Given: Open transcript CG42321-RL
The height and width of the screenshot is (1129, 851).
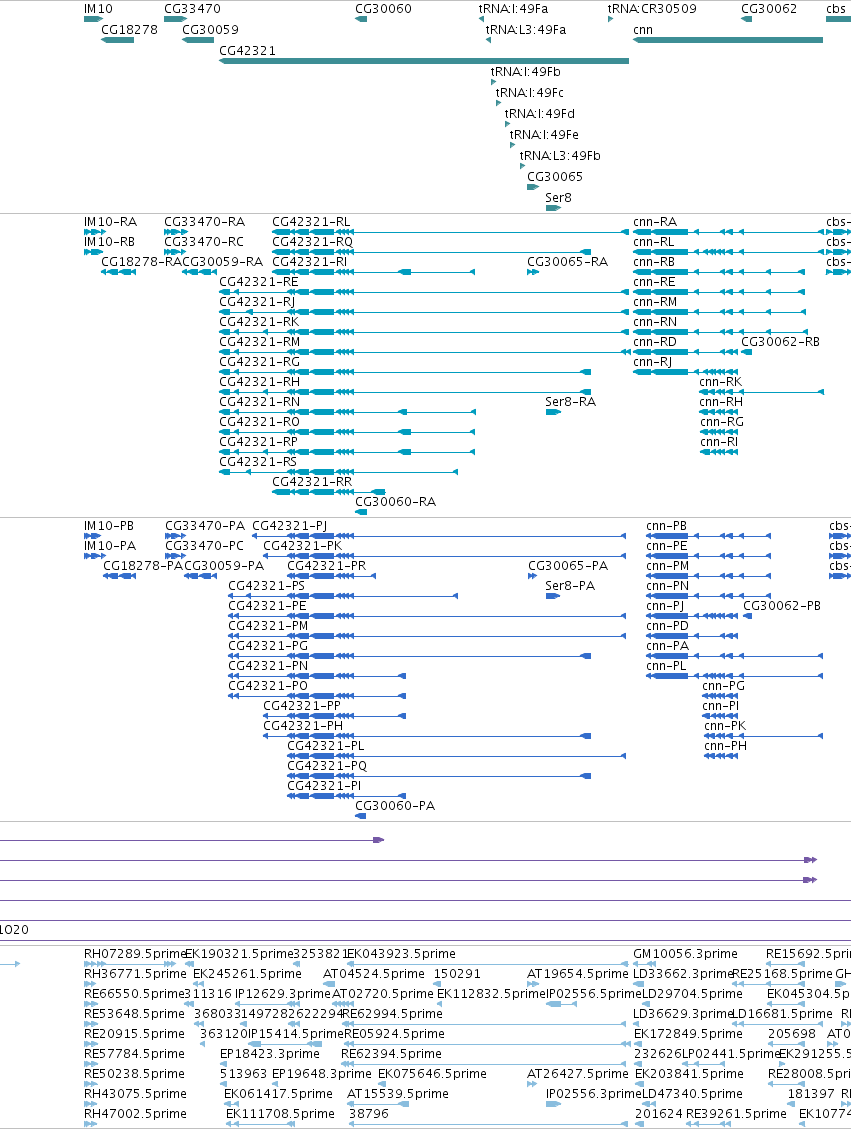Looking at the screenshot, I should pos(311,222).
